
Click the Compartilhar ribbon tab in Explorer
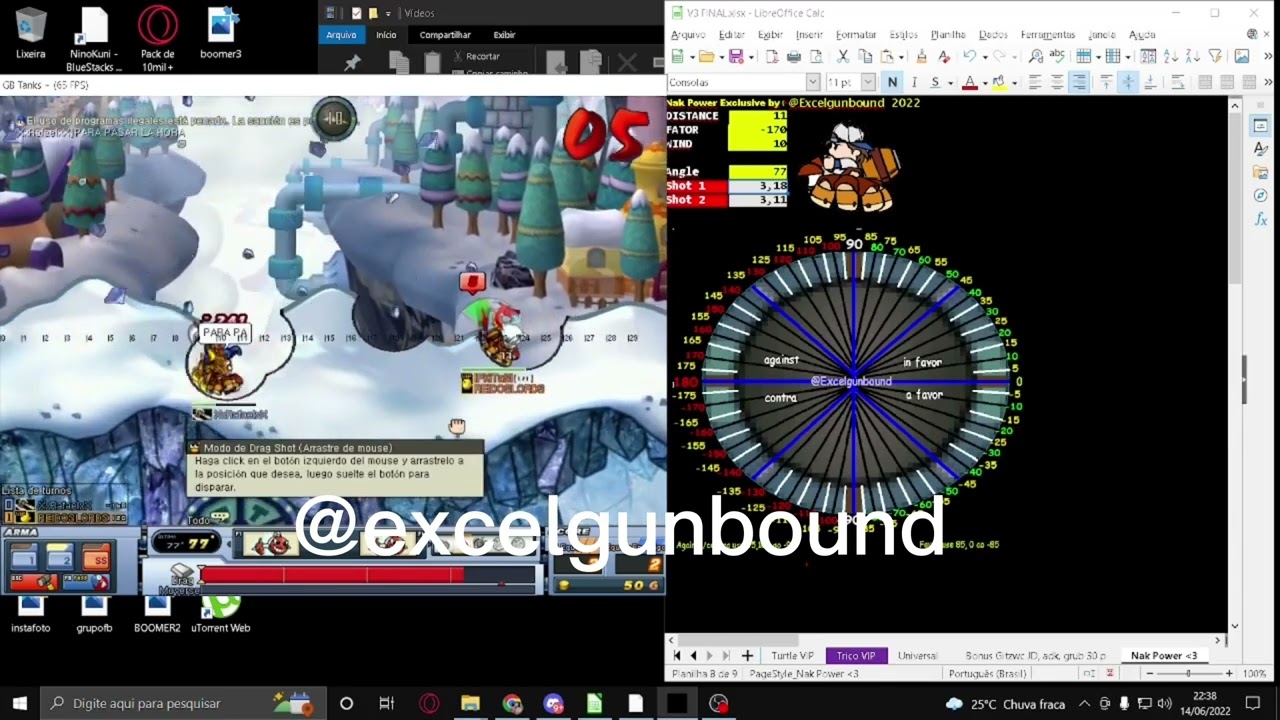coord(445,35)
